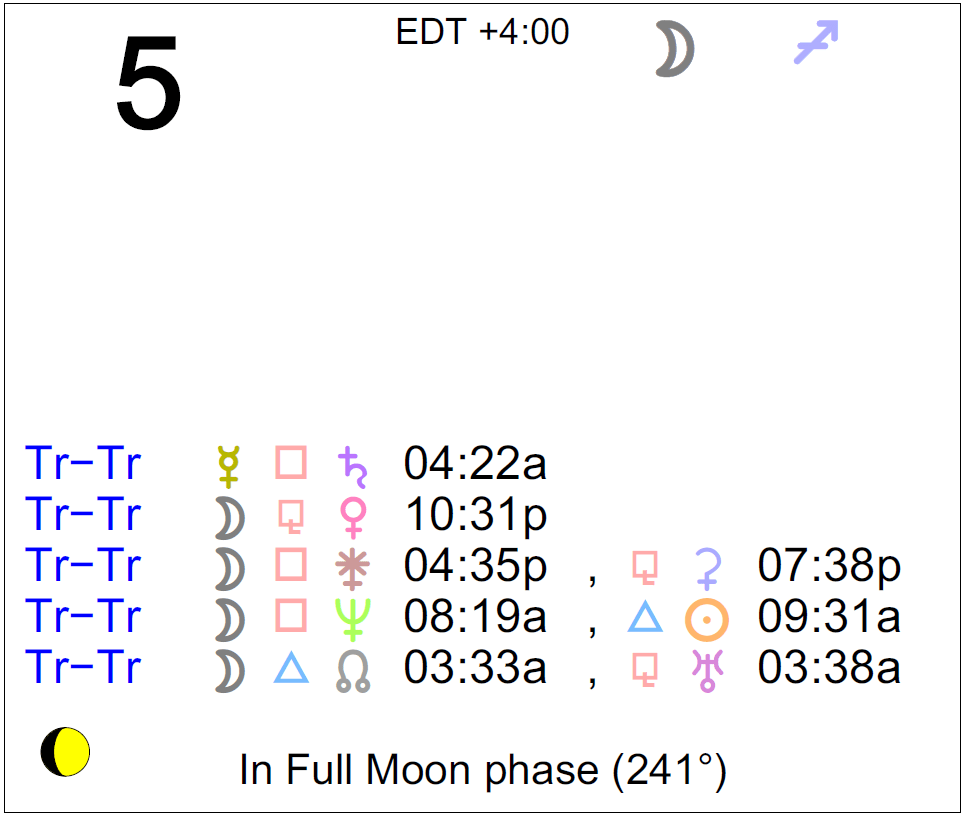Select the EDT +4:00 timezone label
The width and height of the screenshot is (966, 817).
483,32
